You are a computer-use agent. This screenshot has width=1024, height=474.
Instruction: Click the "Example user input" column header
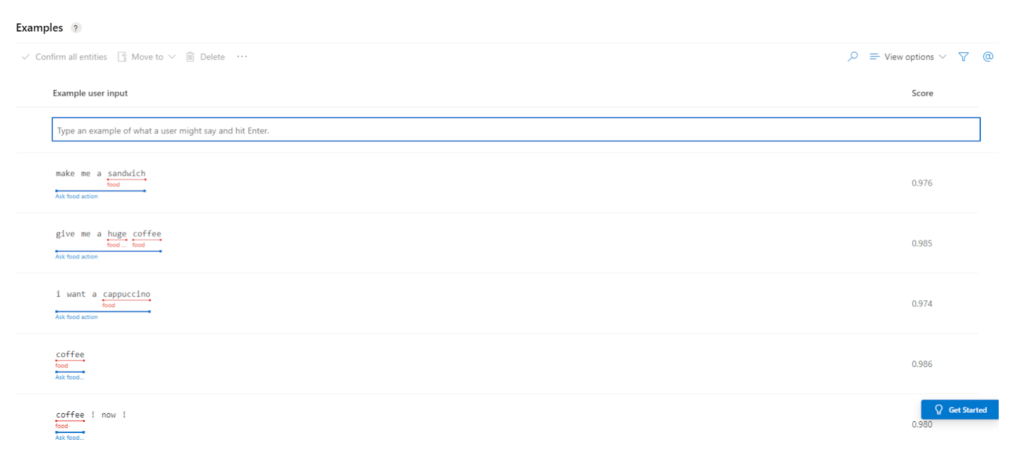[90, 93]
